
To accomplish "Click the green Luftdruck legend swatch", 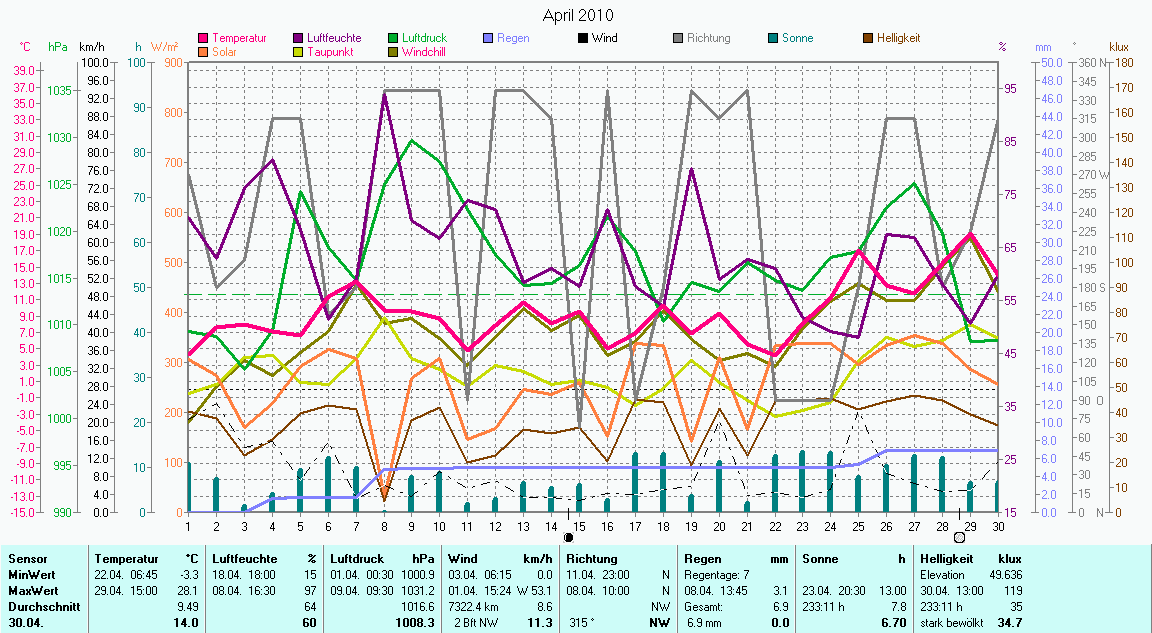I will (393, 39).
